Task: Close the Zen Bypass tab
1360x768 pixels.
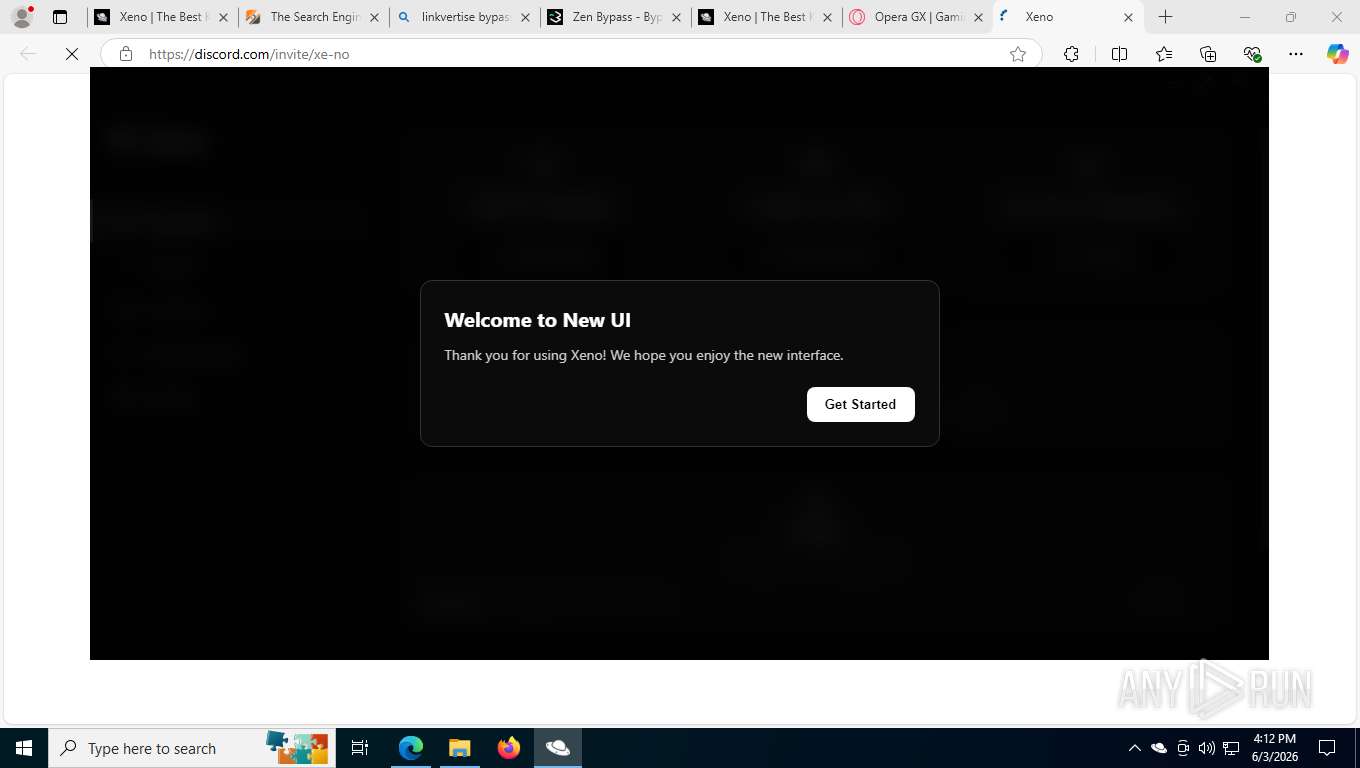Action: (x=676, y=17)
